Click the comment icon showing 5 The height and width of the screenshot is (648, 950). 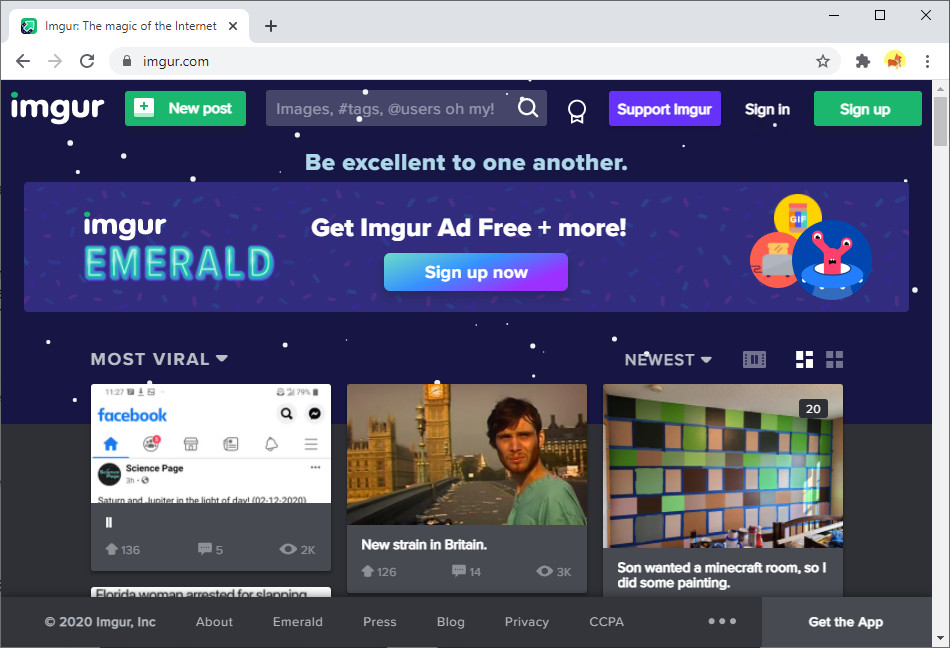pyautogui.click(x=205, y=549)
